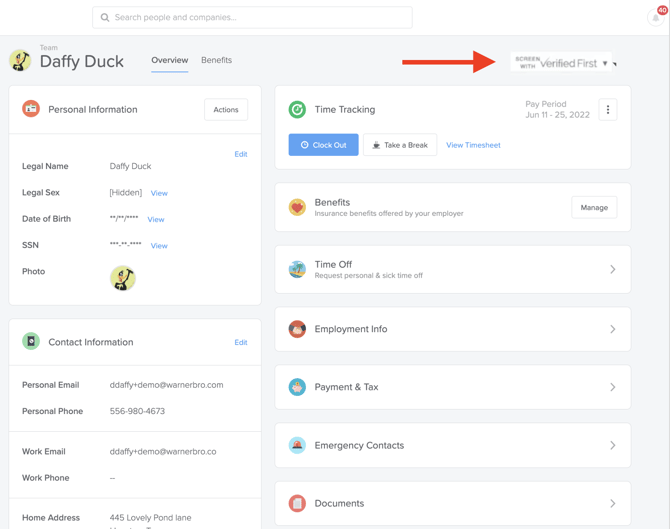Click the Daffy Duck page title
Viewport: 670px width, 529px height.
point(82,62)
